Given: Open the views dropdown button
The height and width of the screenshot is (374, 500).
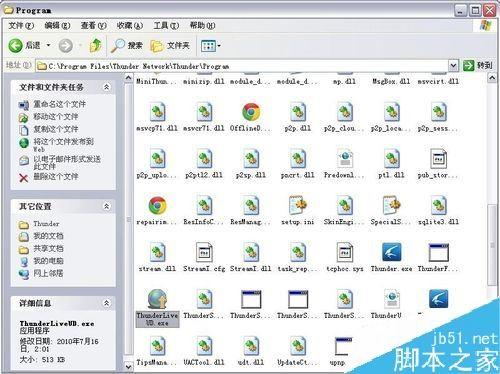Looking at the screenshot, I should coord(211,46).
